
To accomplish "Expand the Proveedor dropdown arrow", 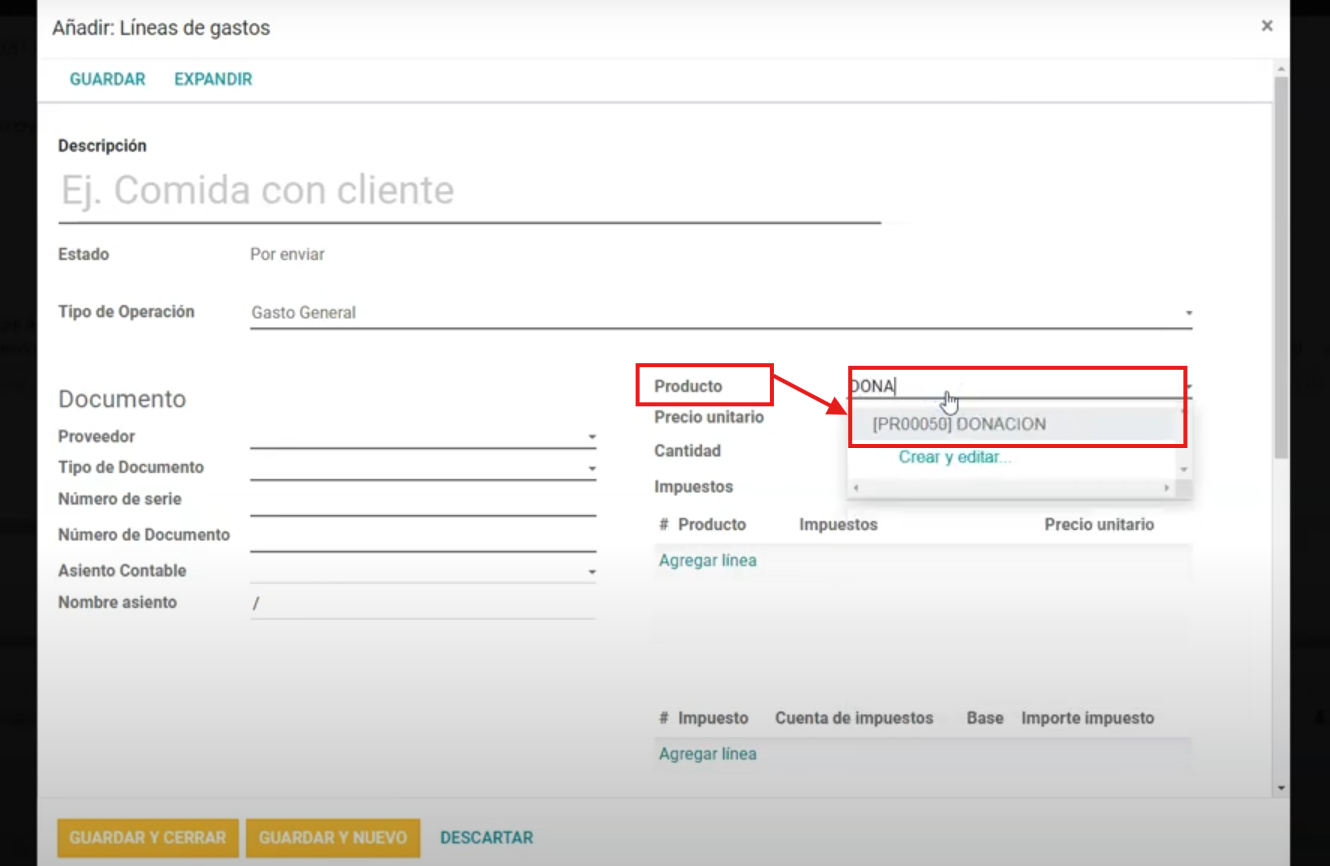I will (592, 437).
